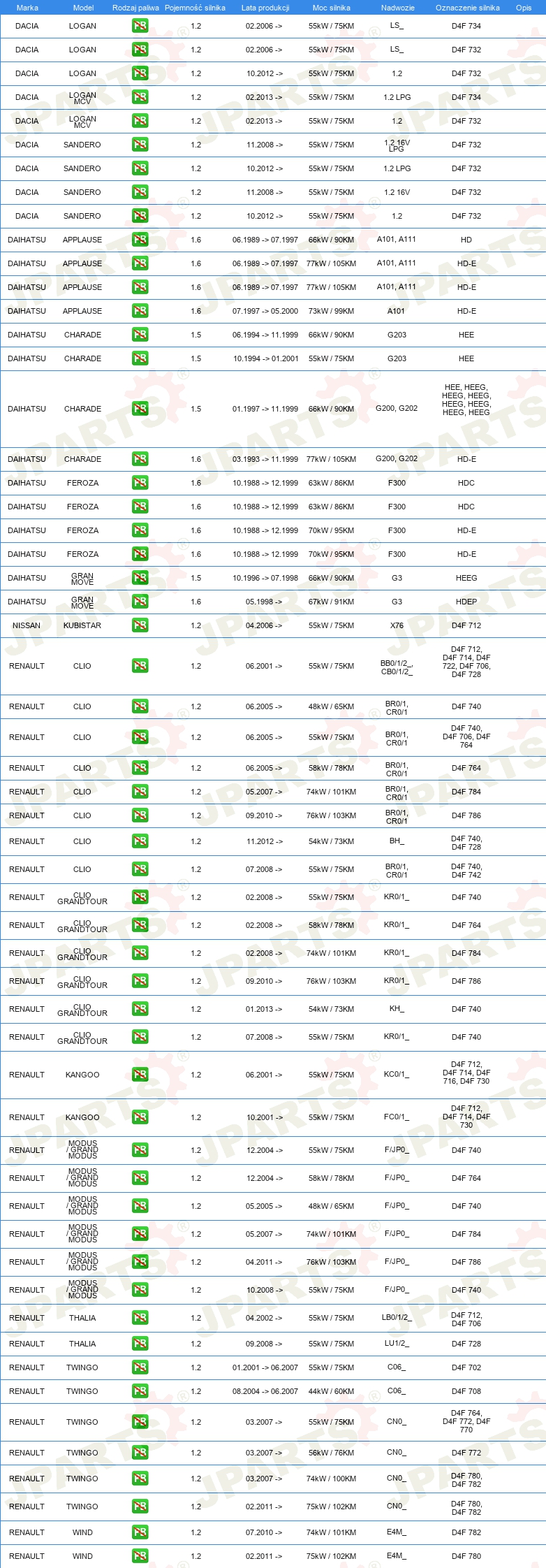Click fuel icon in GRAN MOVE HDEP row
Viewport: 546px width, 1568px height.
(140, 602)
